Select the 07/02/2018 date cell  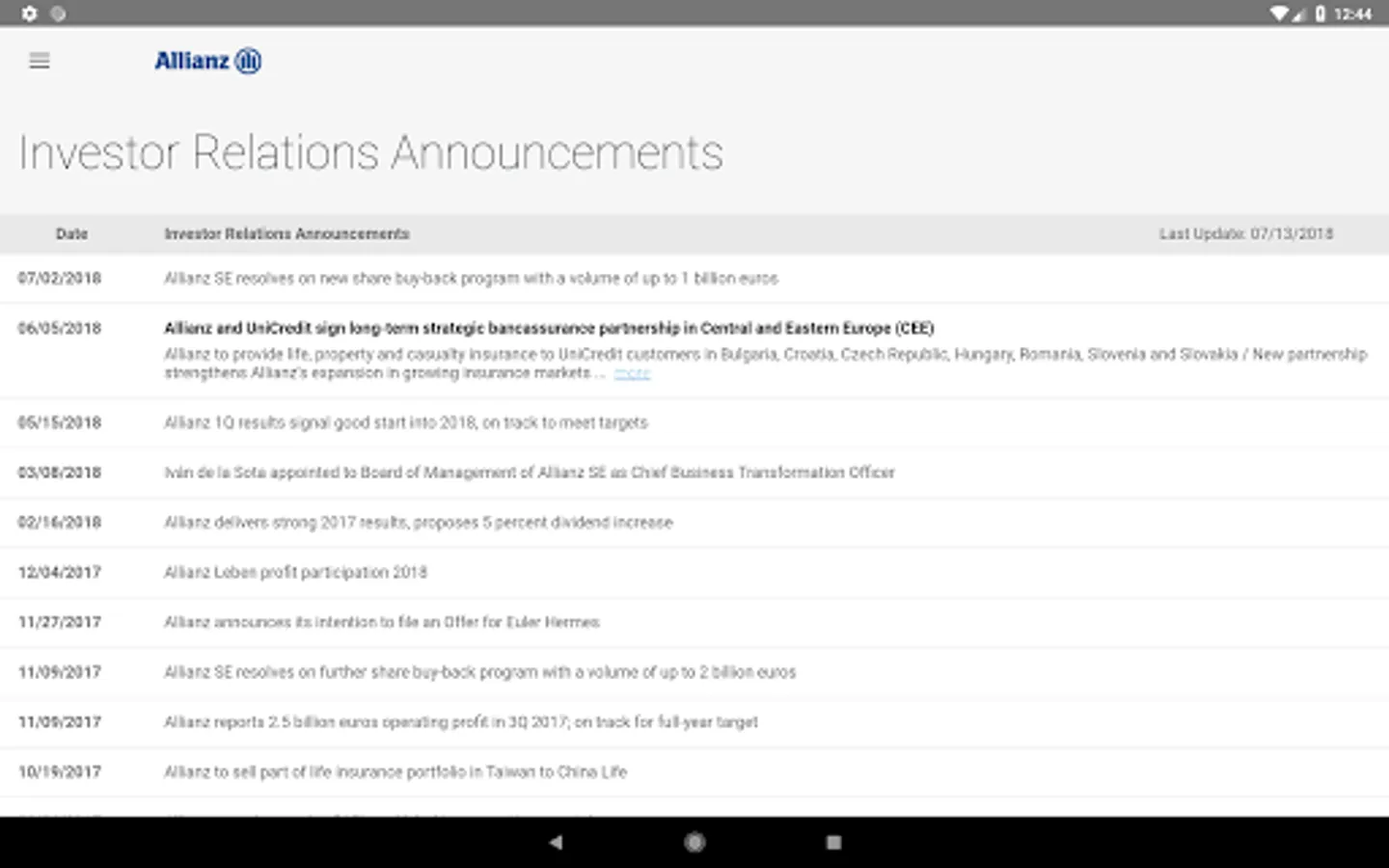point(60,279)
